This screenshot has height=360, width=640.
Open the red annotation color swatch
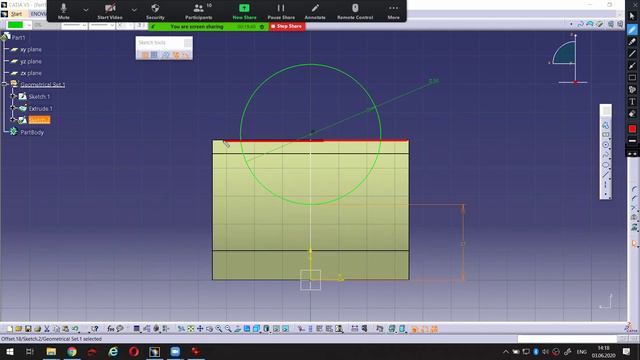click(x=632, y=129)
